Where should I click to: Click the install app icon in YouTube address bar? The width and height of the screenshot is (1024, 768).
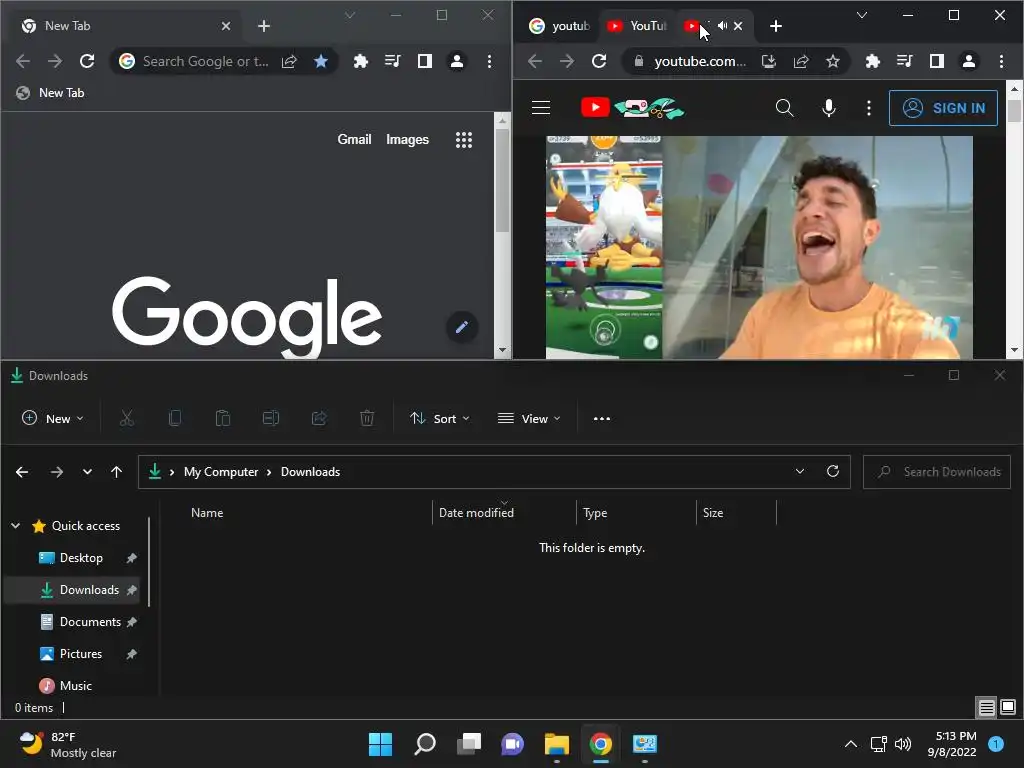pos(769,61)
